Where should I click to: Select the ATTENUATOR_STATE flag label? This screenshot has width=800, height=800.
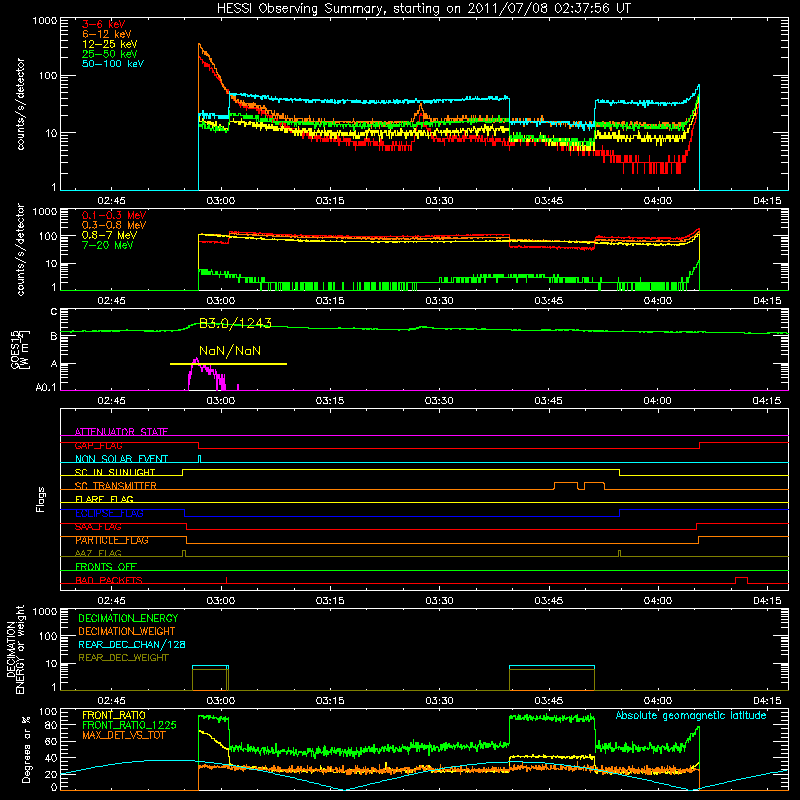pyautogui.click(x=121, y=432)
